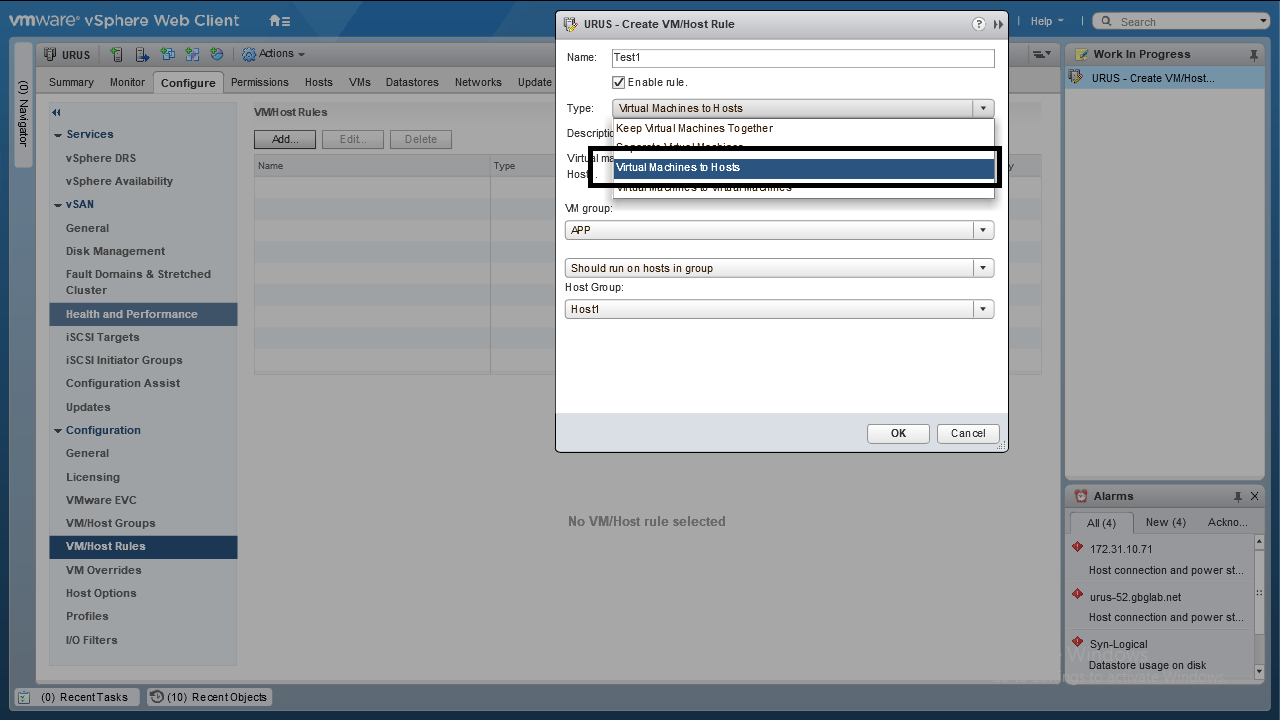The image size is (1280, 720).
Task: Click the Name field containing Test1
Action: (803, 58)
